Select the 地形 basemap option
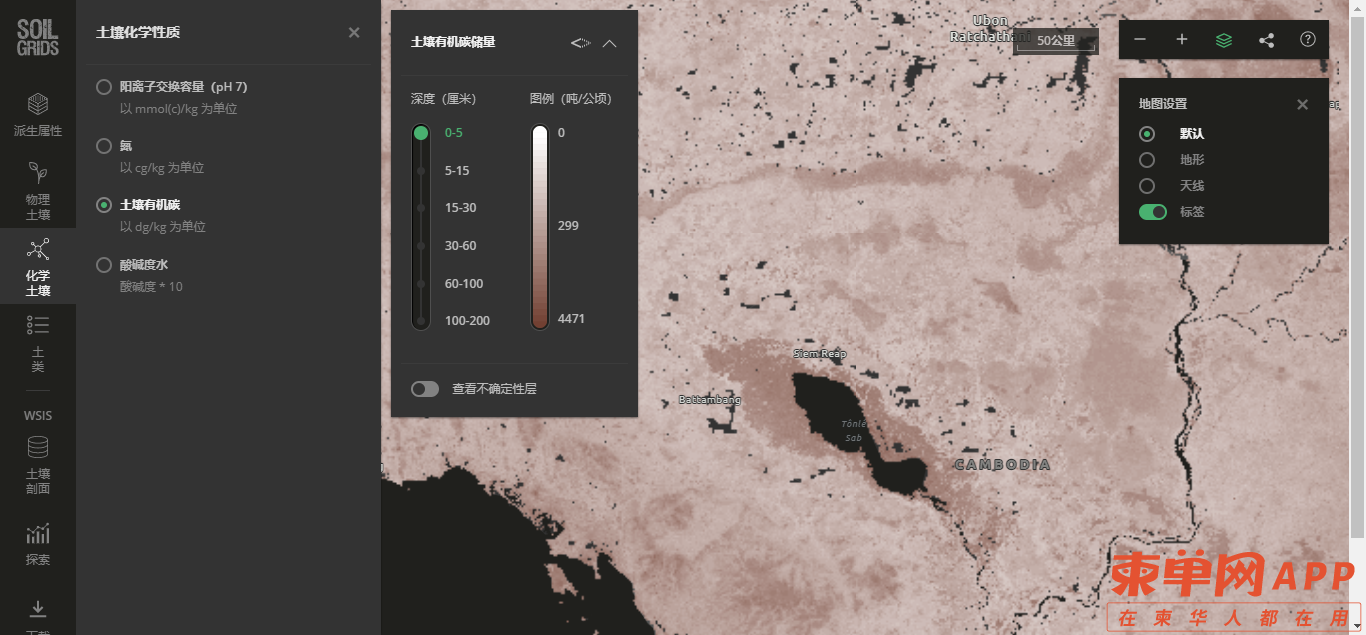1366x635 pixels. point(1147,160)
